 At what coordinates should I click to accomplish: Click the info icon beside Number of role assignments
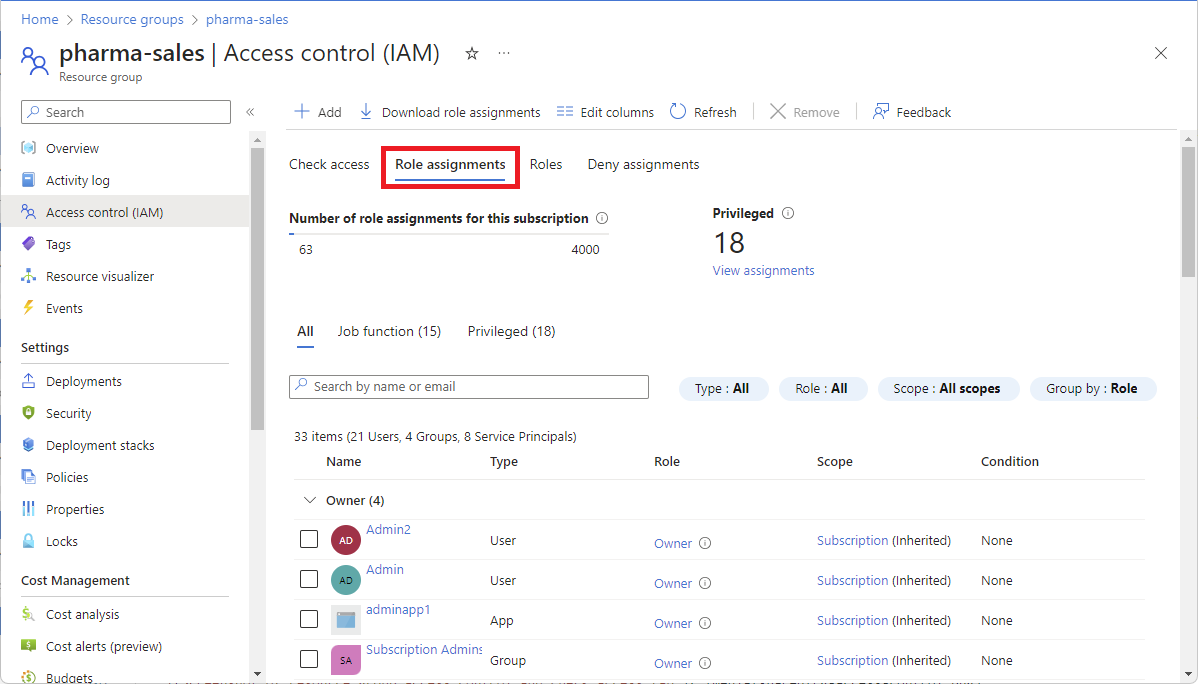pyautogui.click(x=602, y=219)
